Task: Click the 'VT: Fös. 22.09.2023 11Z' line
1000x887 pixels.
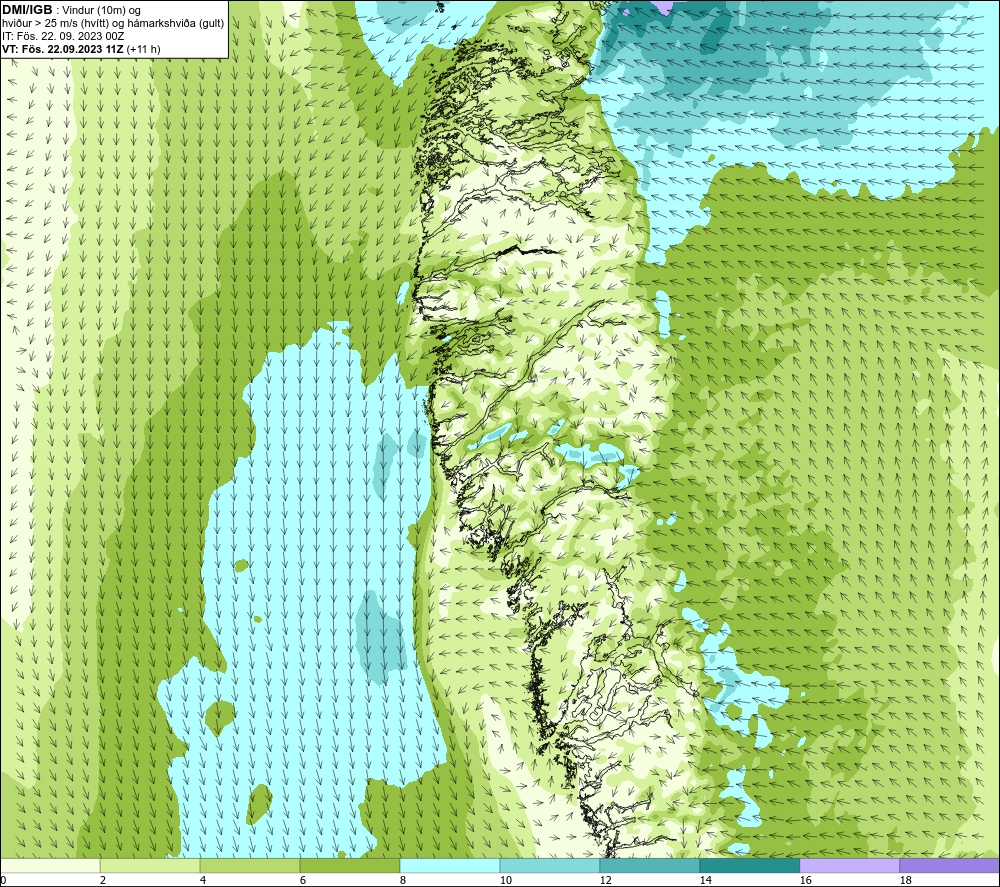Action: point(81,49)
